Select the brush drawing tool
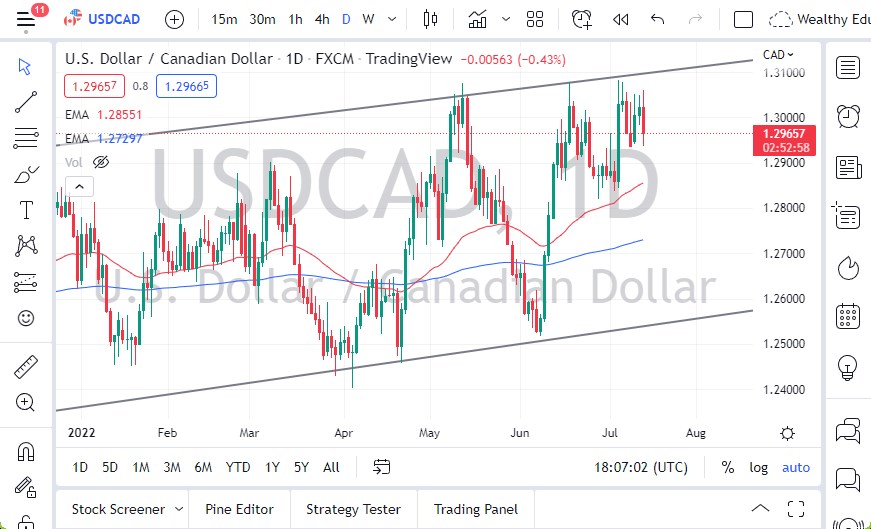Screen dimensions: 871x529 26,174
